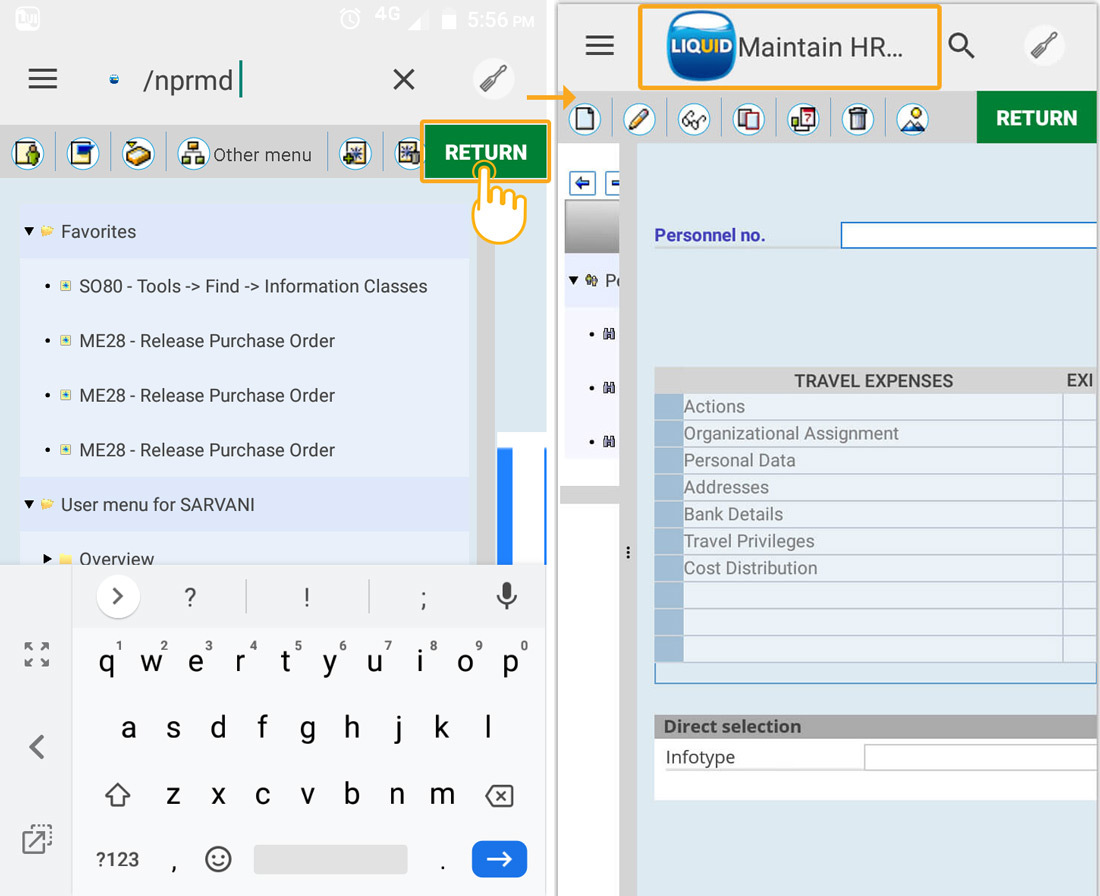Expand the Overview folder node
The height and width of the screenshot is (896, 1100).
48,559
